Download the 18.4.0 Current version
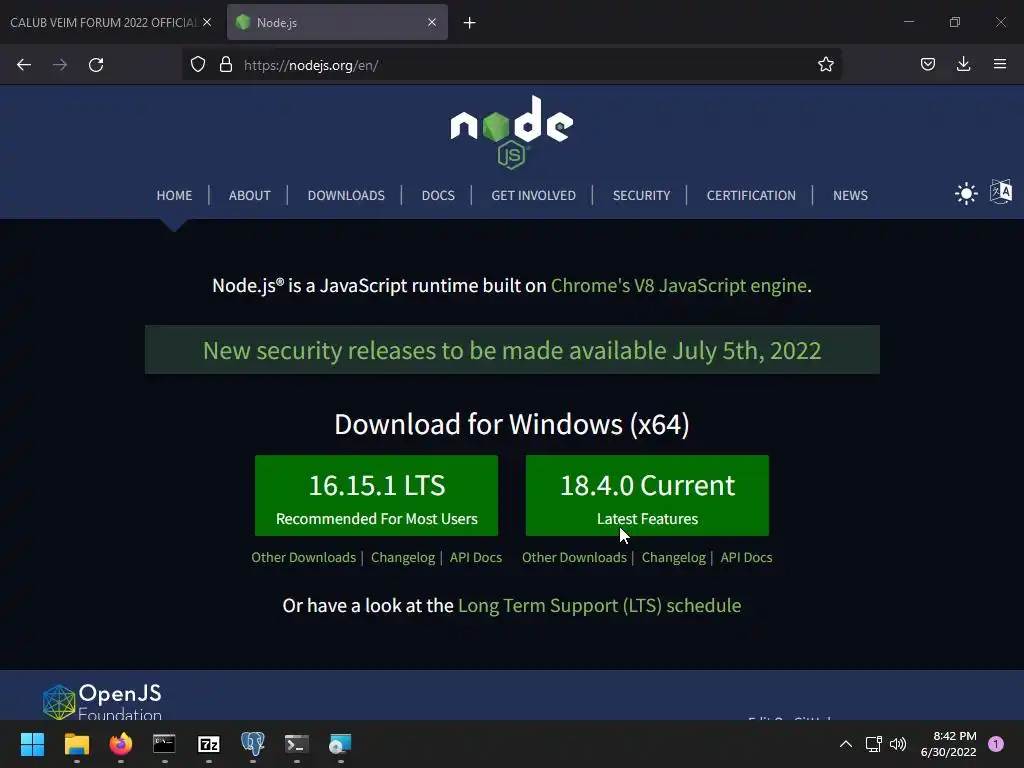 (647, 496)
